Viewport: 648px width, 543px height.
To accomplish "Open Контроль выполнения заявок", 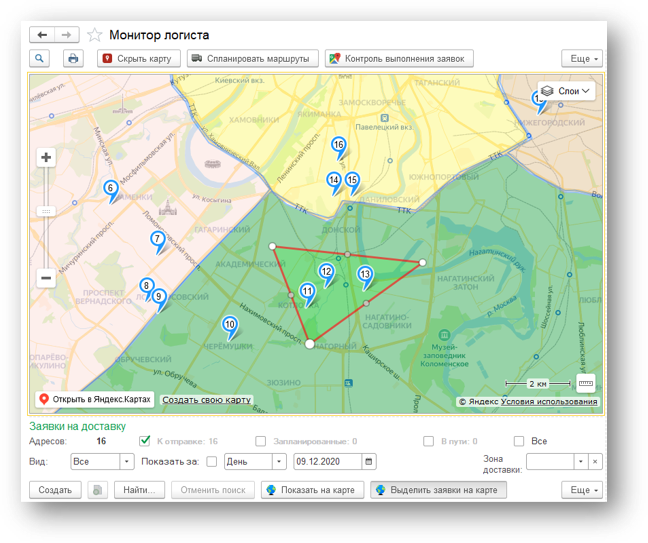I will pos(399,58).
